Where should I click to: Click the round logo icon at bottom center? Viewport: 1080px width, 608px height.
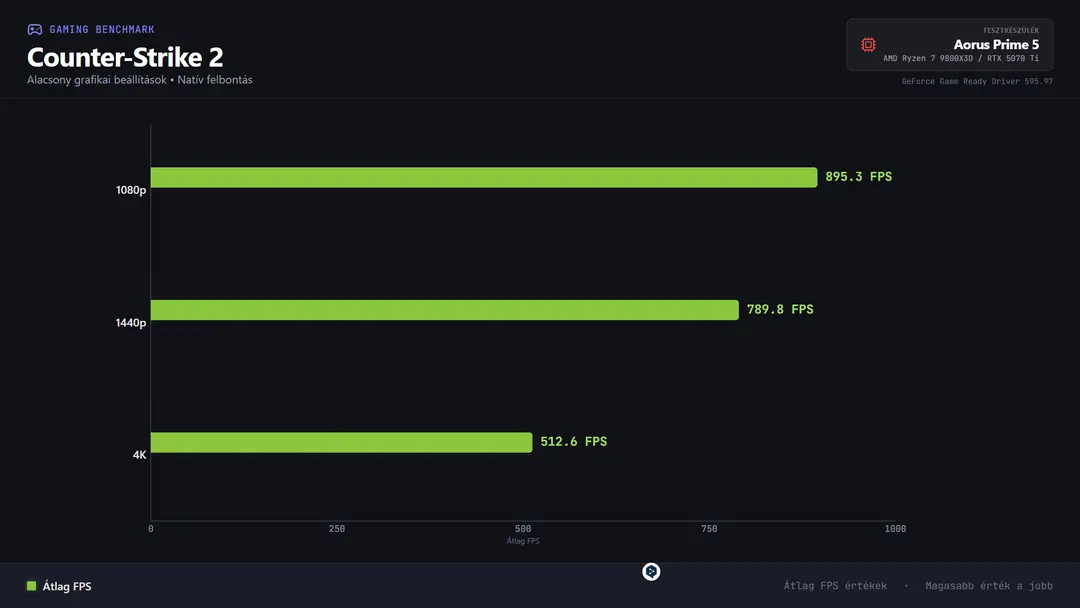[x=651, y=572]
